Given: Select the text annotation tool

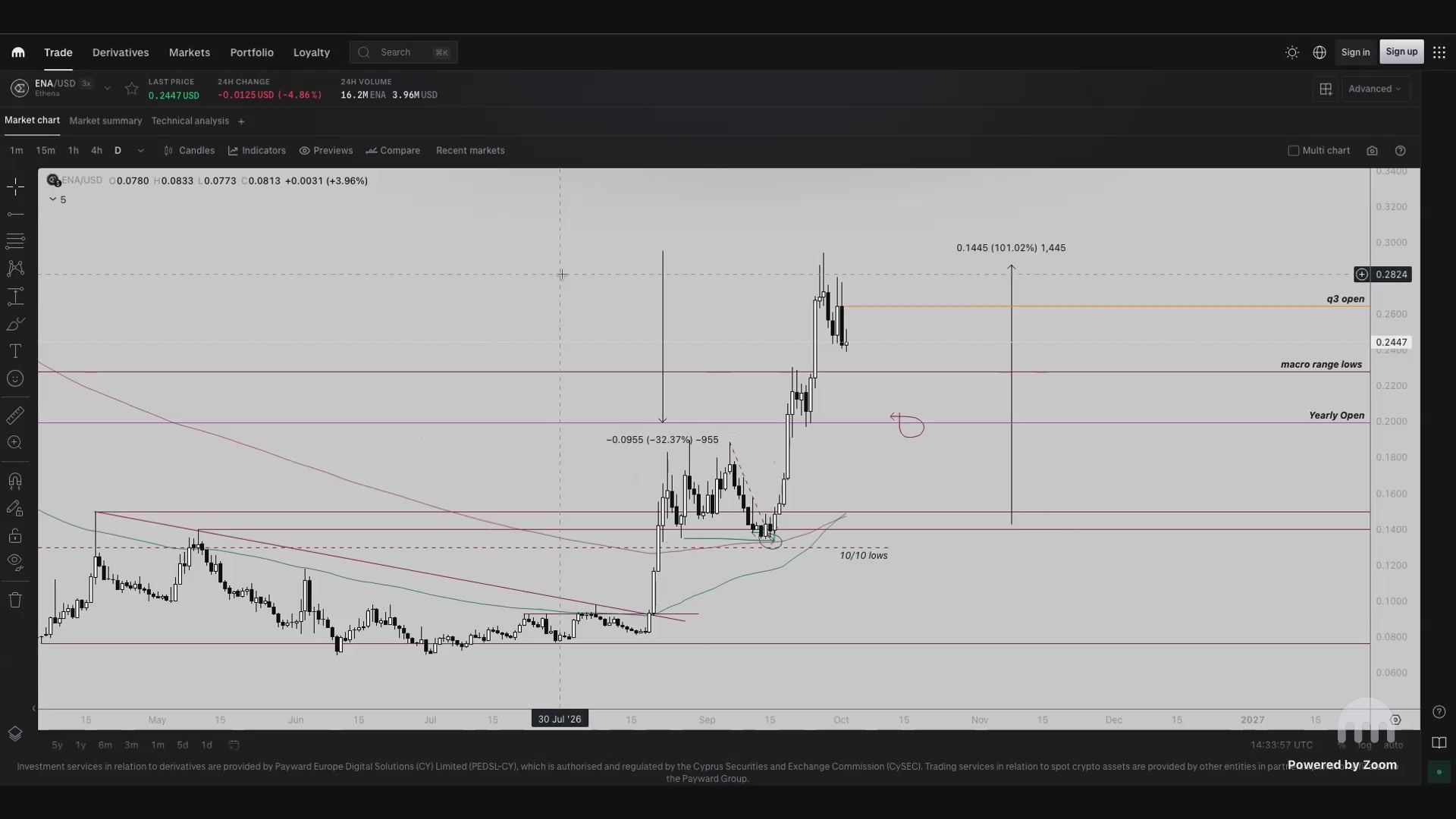Looking at the screenshot, I should [x=15, y=351].
